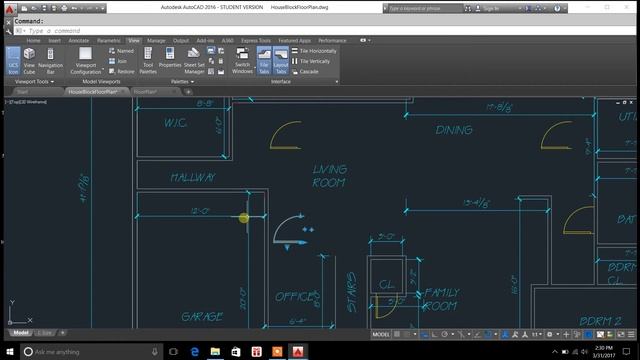Switch to the Home ribbon tab
The image size is (640, 360).
[33, 40]
